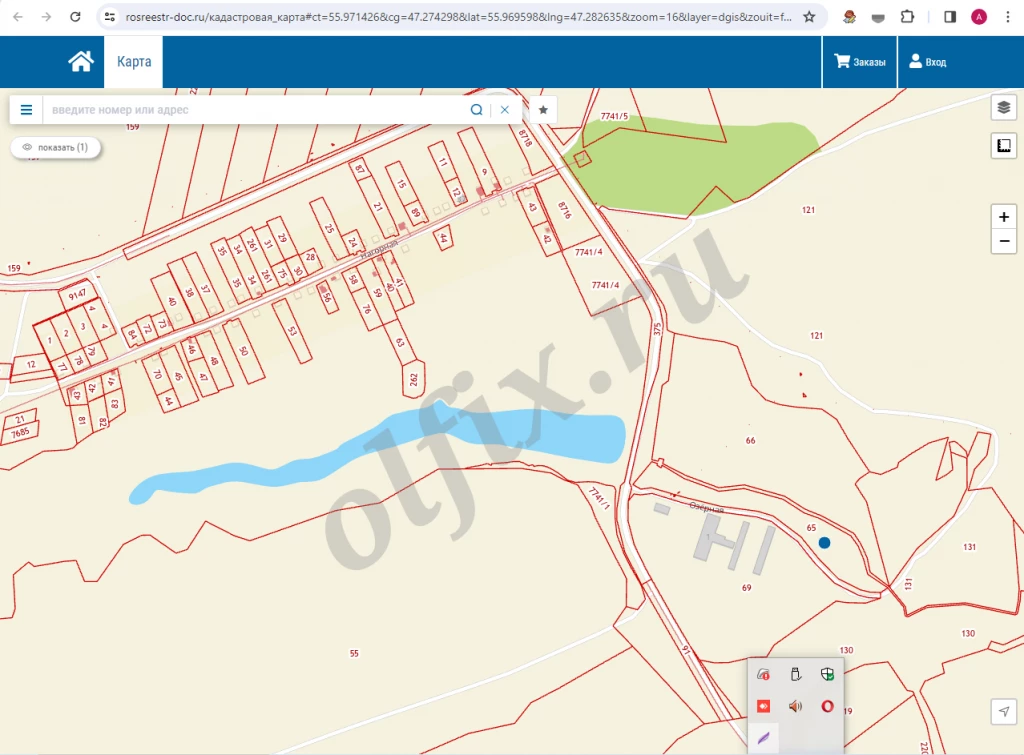Open favorites star next to search bar

tap(543, 110)
